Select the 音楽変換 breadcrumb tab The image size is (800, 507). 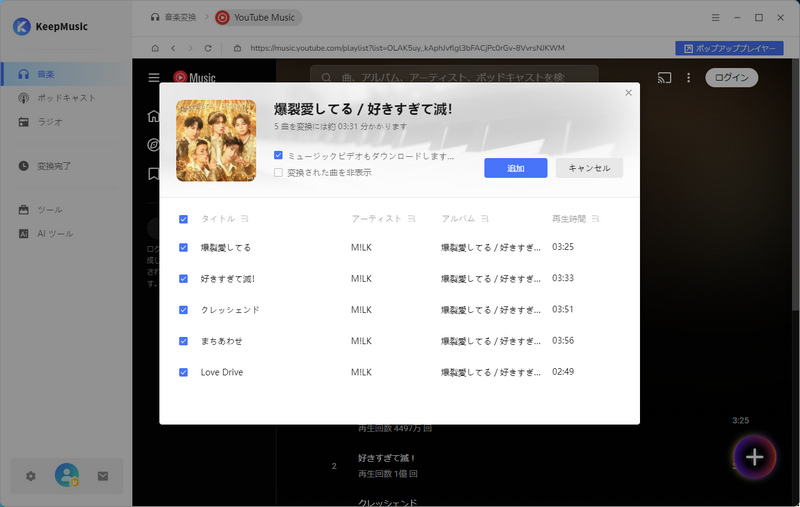(173, 17)
